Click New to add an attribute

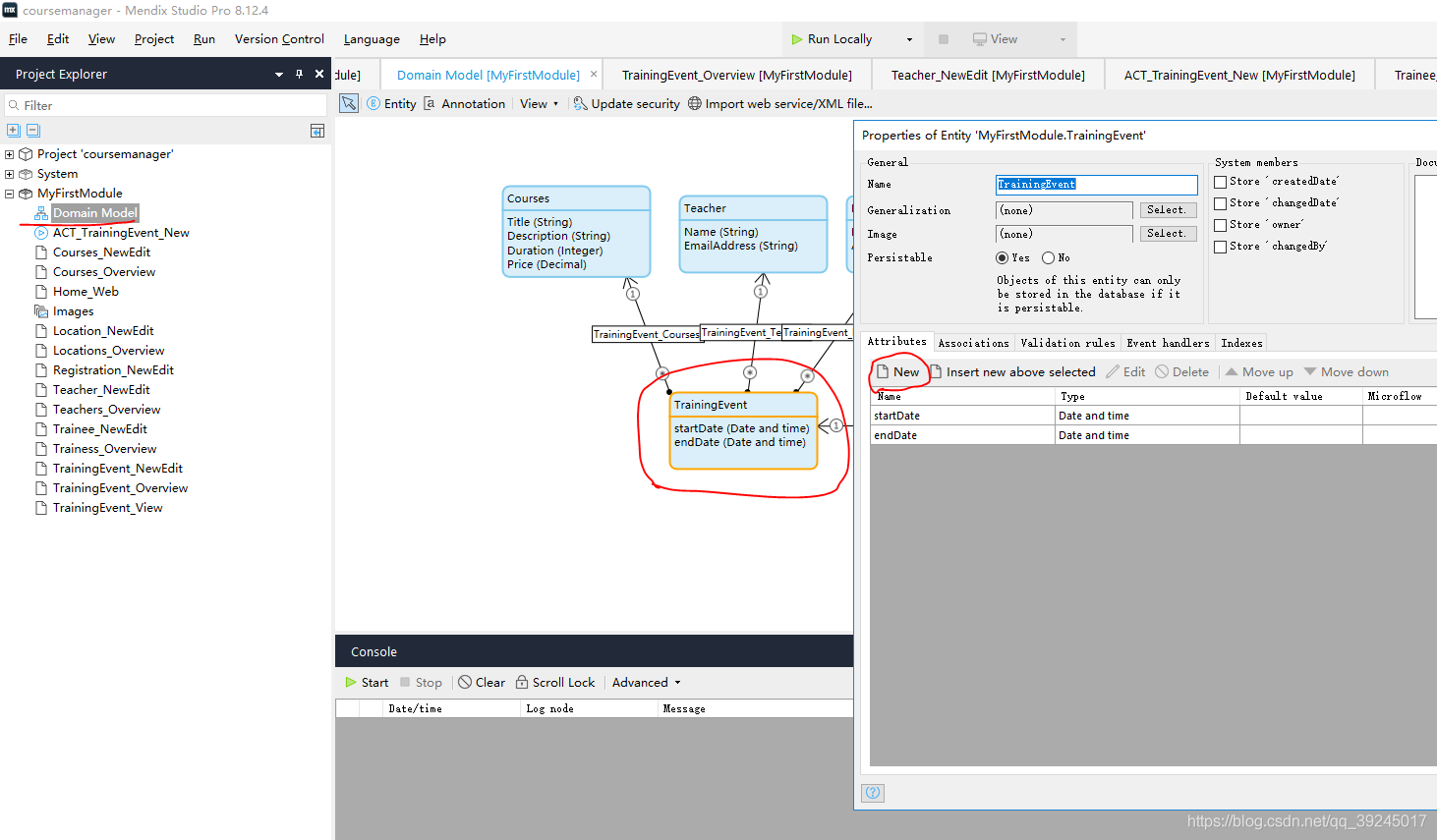898,372
